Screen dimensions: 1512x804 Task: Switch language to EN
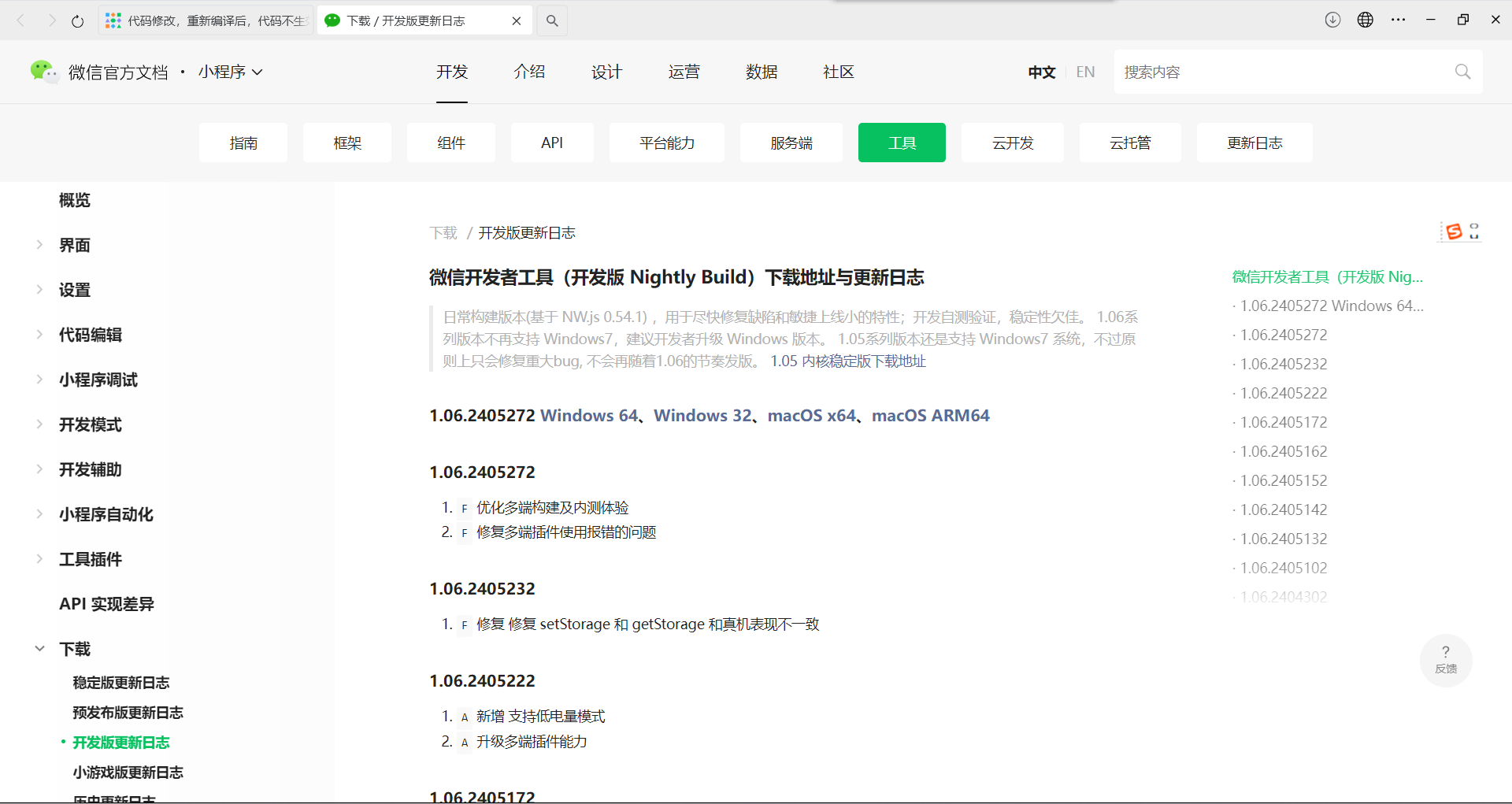click(x=1085, y=72)
